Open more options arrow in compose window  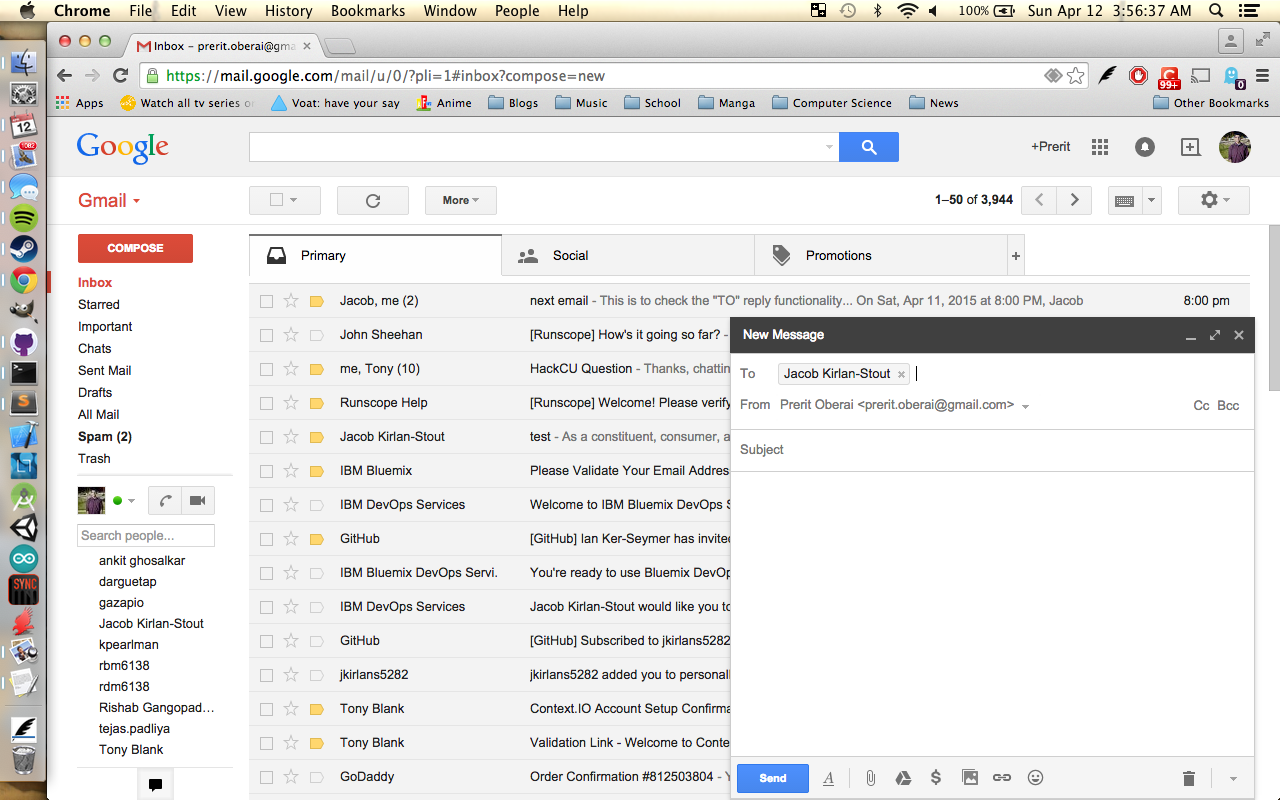coord(1233,778)
